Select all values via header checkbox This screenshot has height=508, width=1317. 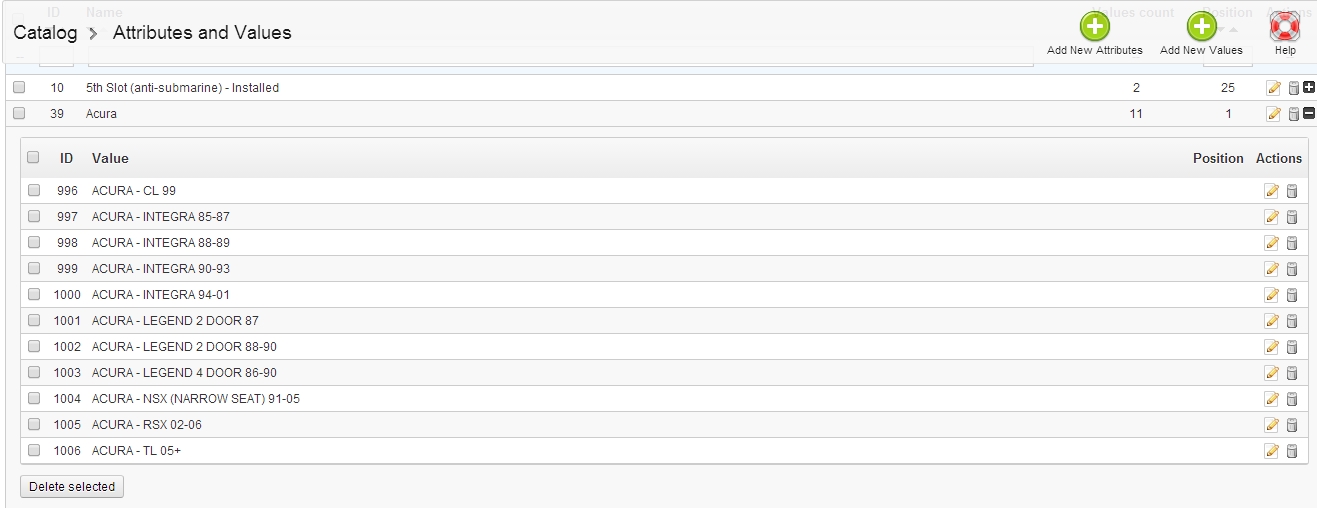[34, 157]
